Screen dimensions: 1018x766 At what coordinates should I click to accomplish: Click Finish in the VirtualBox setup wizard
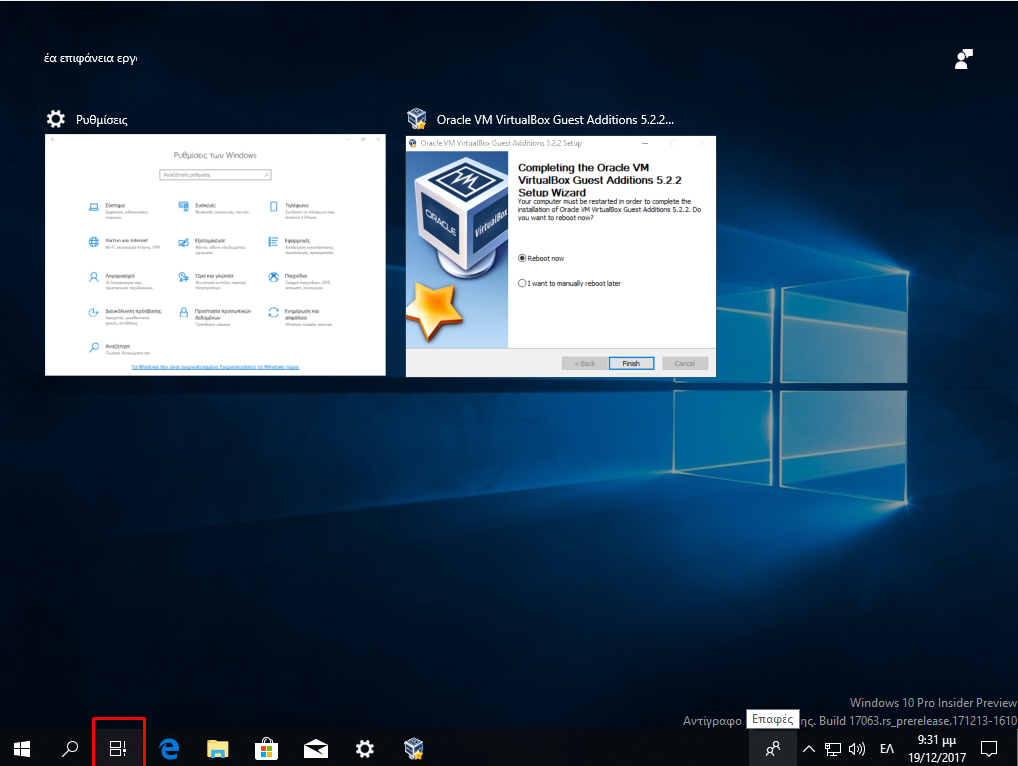point(631,364)
